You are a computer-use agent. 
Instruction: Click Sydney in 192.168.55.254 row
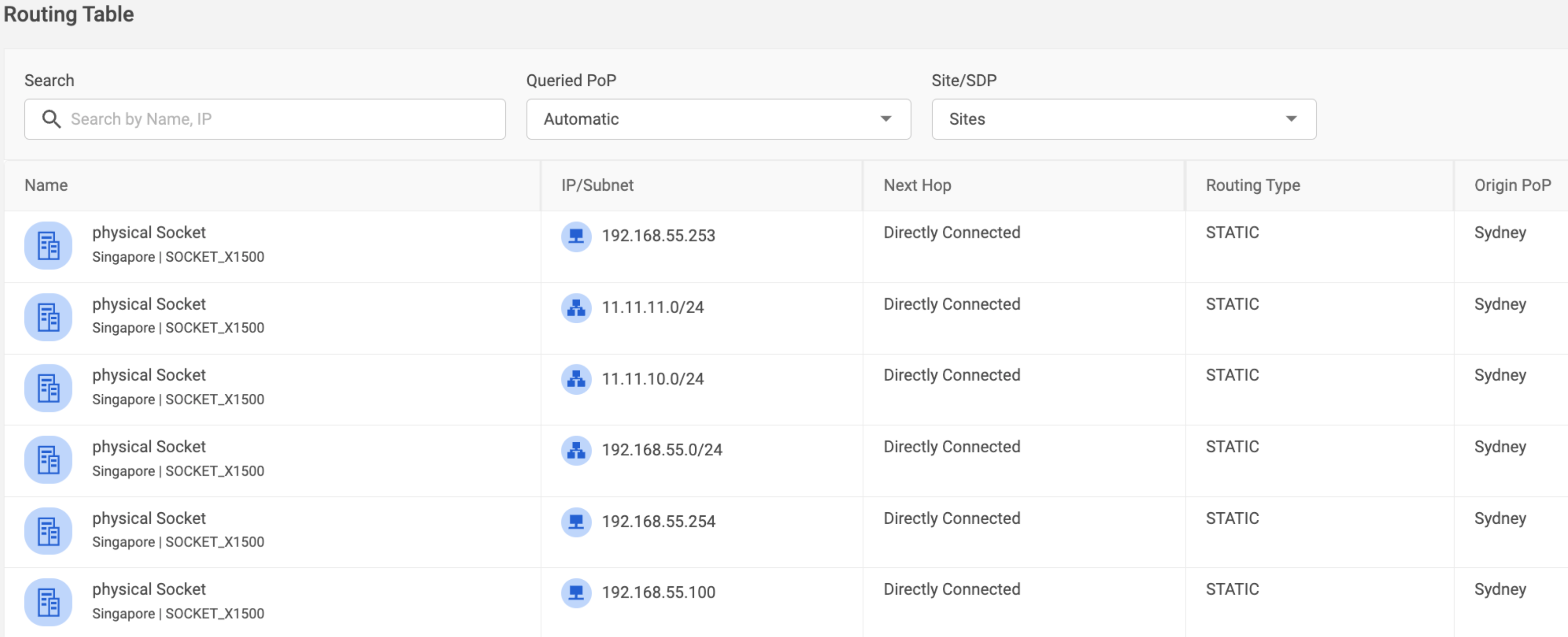point(1500,519)
